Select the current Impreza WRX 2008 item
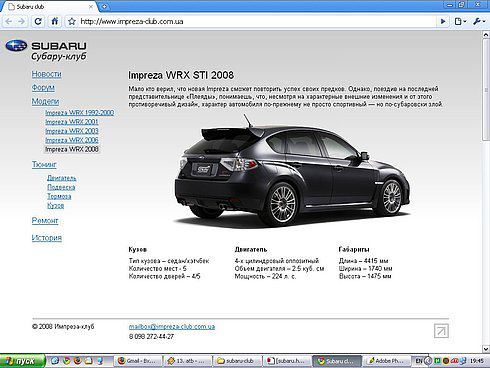This screenshot has height=368, width=490. pyautogui.click(x=72, y=149)
